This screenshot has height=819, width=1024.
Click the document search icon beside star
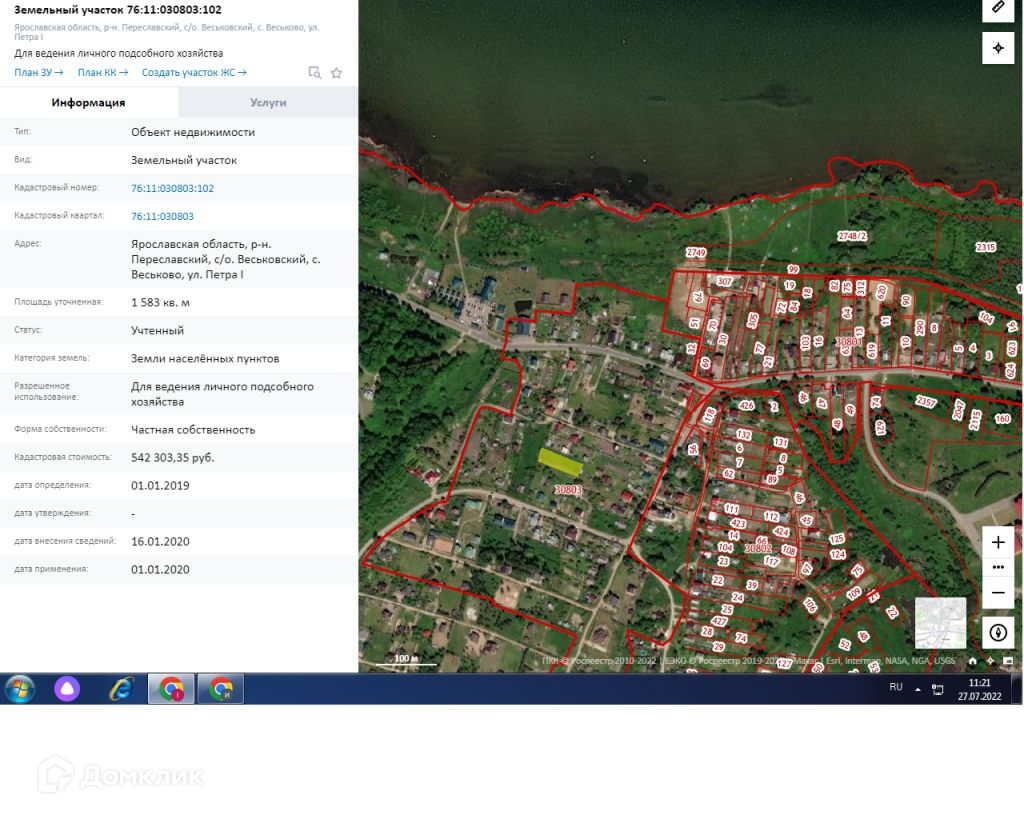[x=314, y=73]
